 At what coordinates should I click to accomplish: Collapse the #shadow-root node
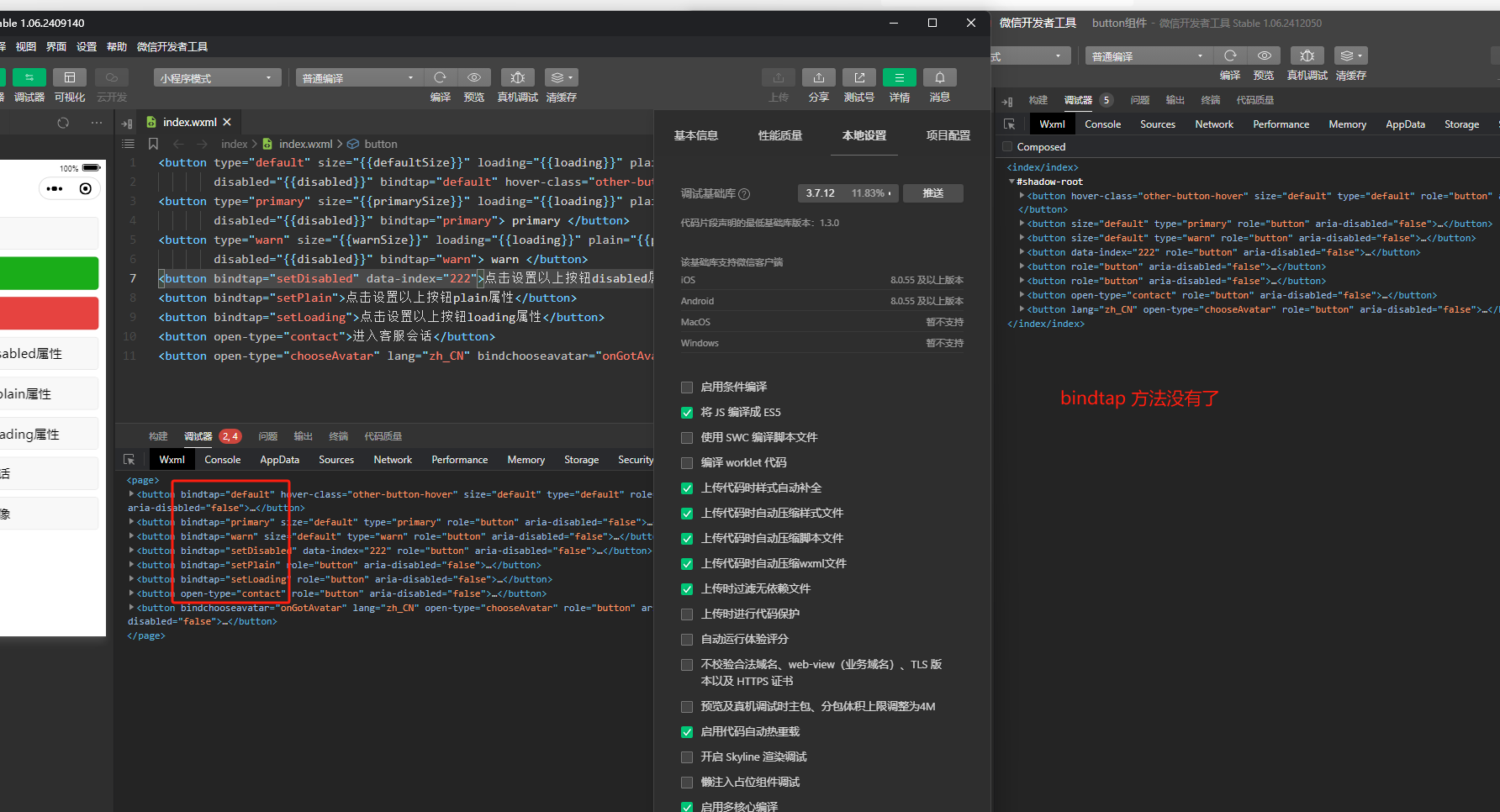pos(1011,182)
